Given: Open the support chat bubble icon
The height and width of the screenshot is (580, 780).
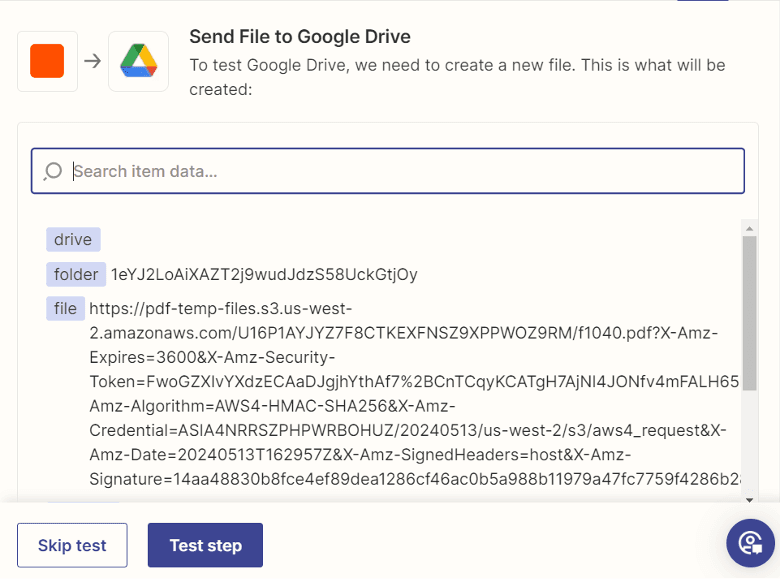Looking at the screenshot, I should (750, 543).
